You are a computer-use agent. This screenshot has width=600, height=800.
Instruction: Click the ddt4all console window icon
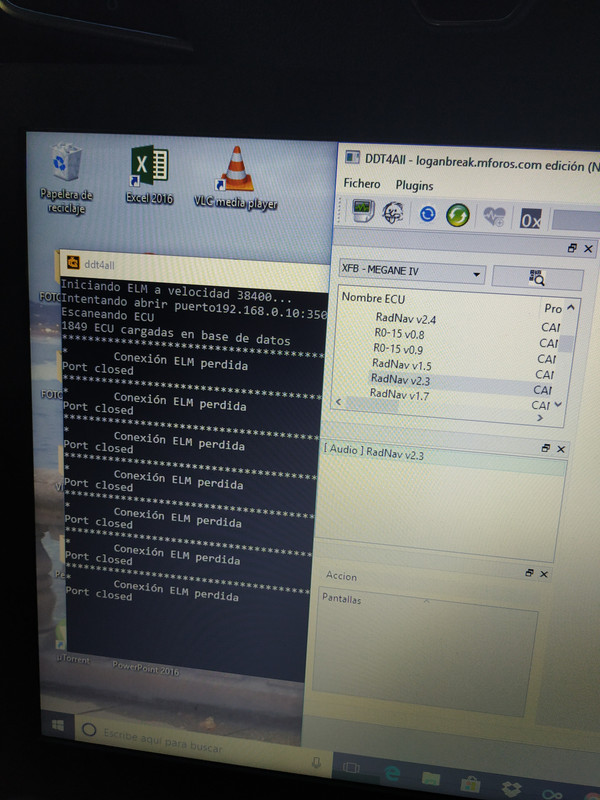click(x=73, y=262)
